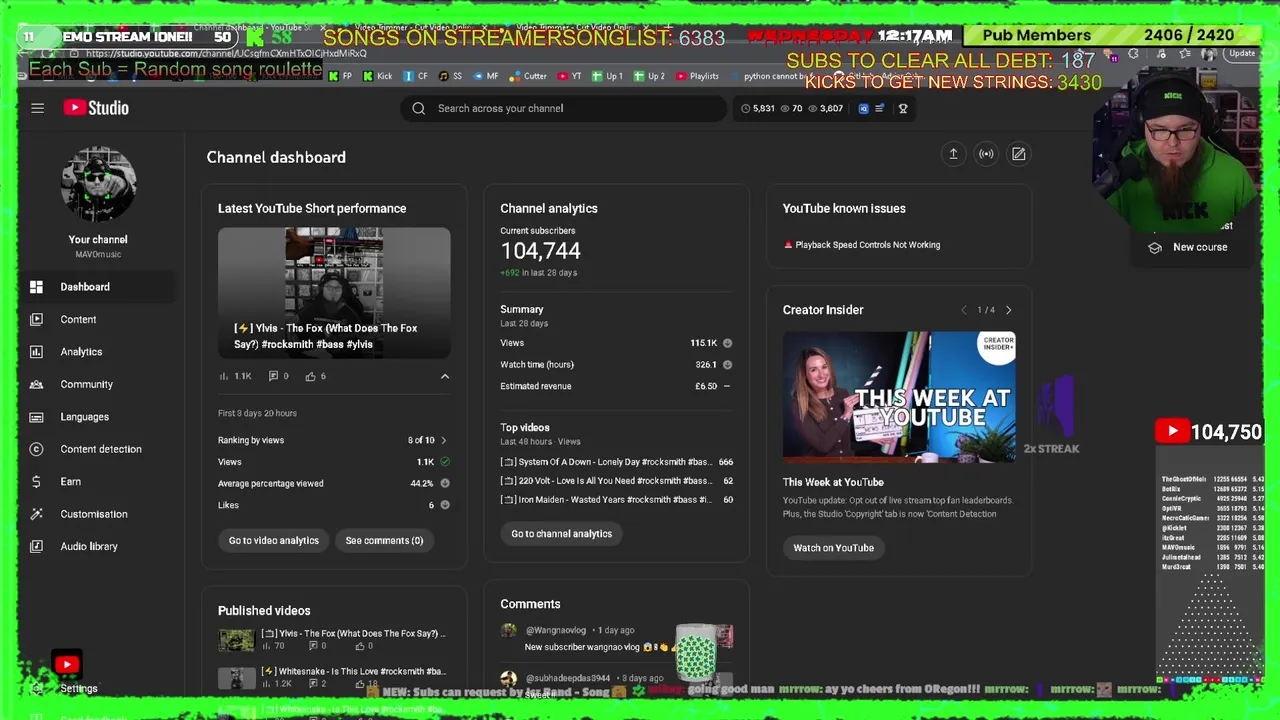
Task: Click the Content detection copyright icon
Action: 36,449
